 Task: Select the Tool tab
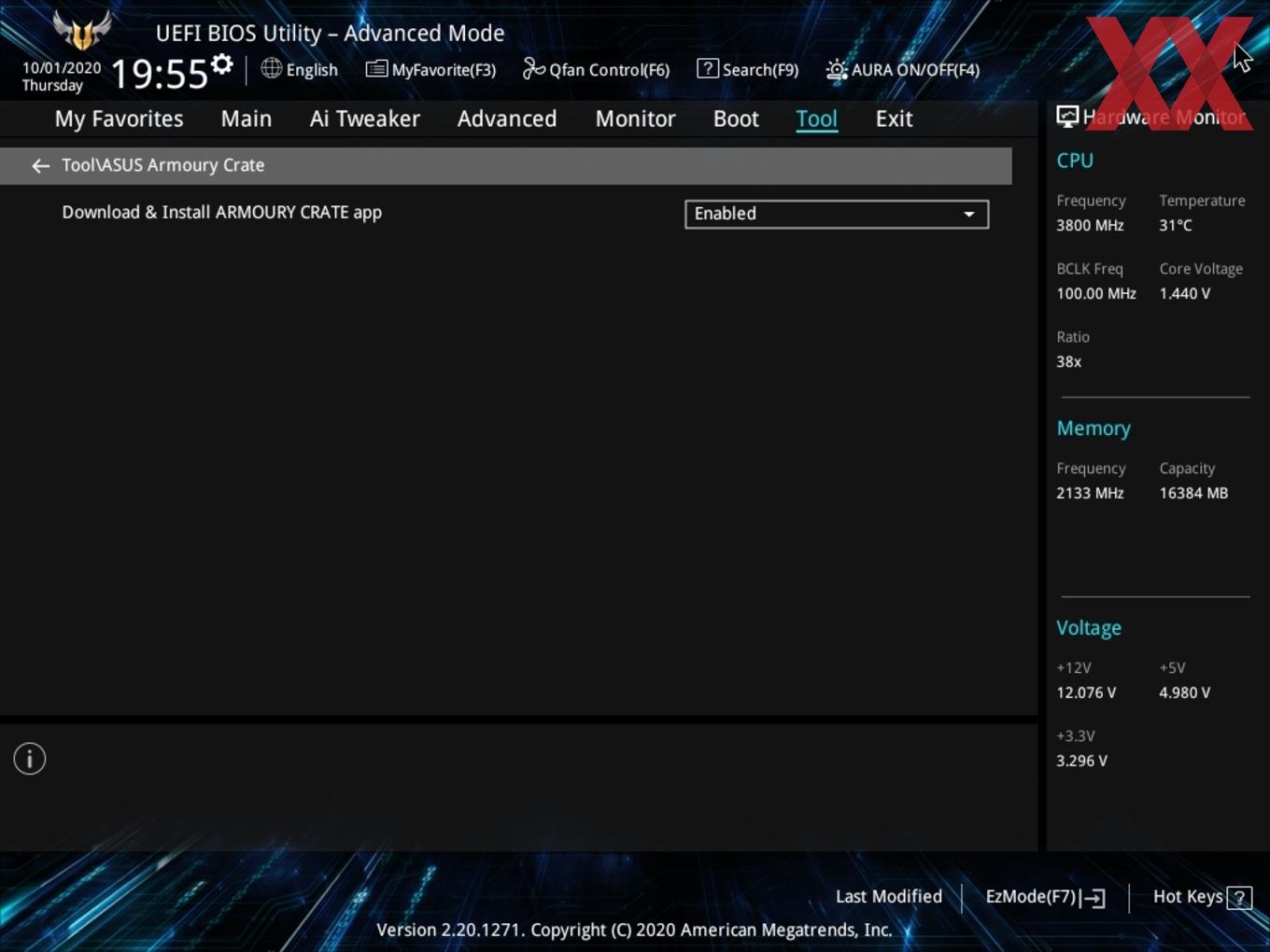pyautogui.click(x=816, y=119)
